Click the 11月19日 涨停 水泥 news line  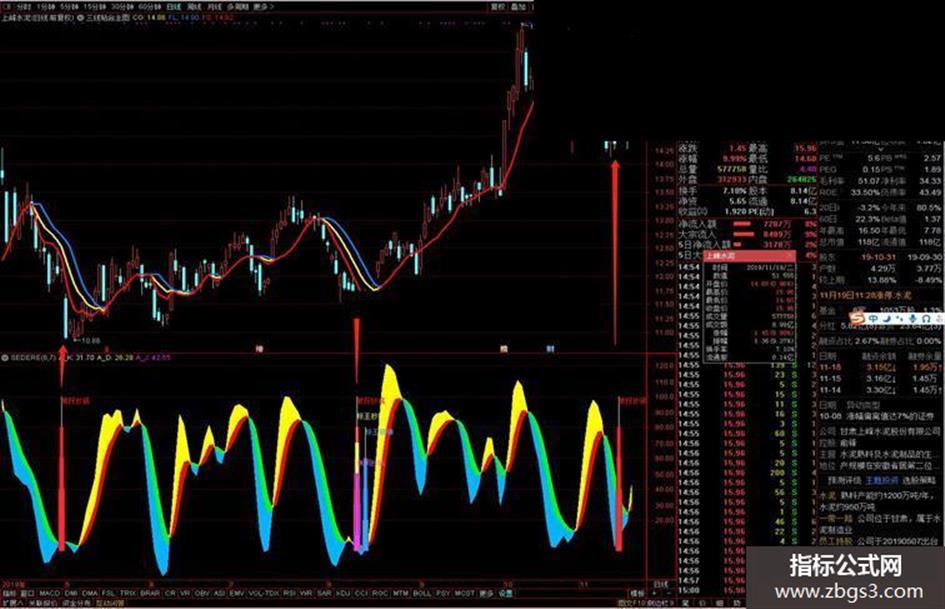pos(865,295)
